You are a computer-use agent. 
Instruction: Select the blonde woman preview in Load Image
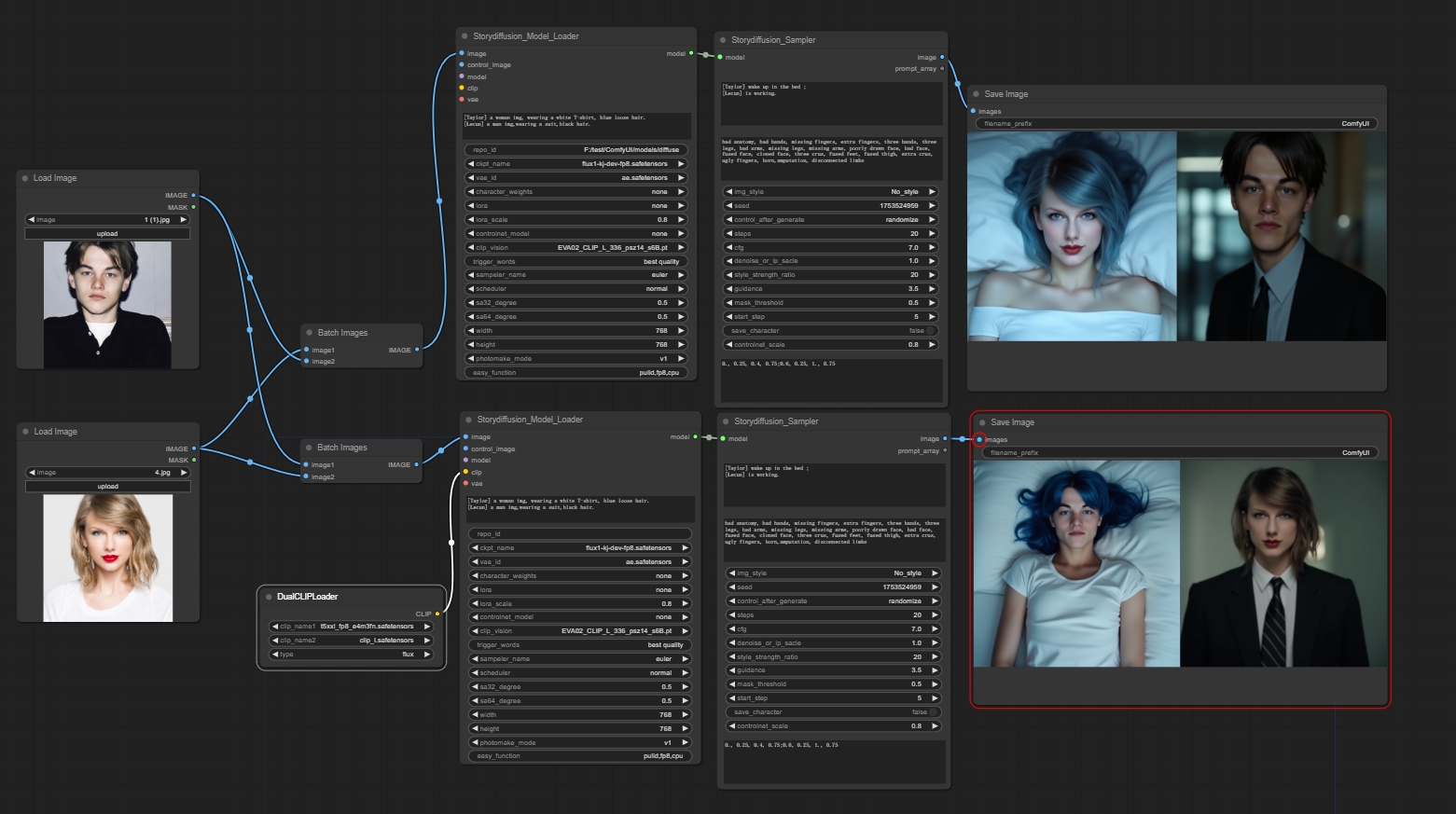[x=108, y=558]
